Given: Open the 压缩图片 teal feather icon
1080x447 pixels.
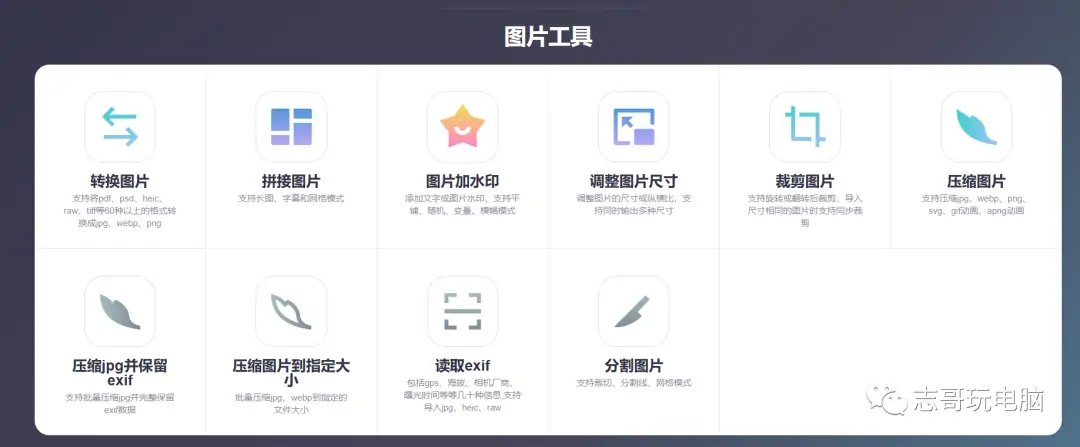Looking at the screenshot, I should click(x=976, y=127).
